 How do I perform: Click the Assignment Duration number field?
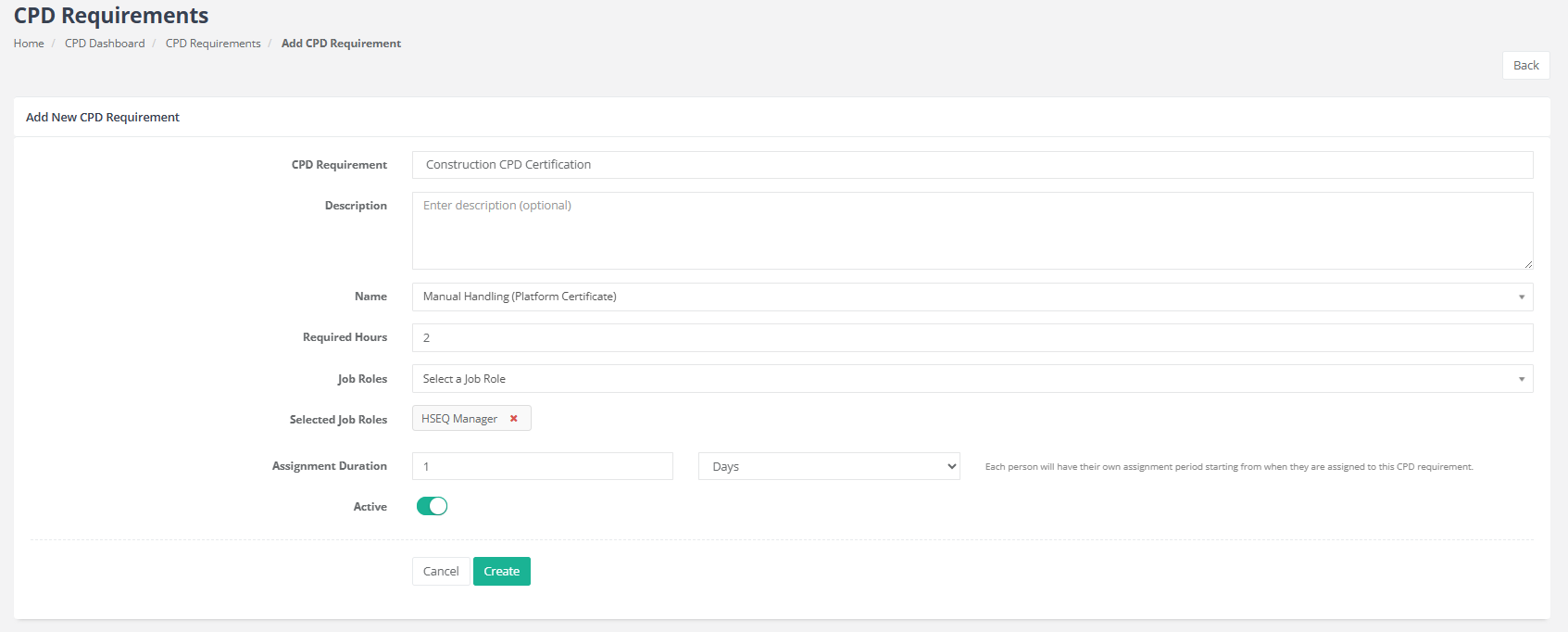(x=542, y=467)
